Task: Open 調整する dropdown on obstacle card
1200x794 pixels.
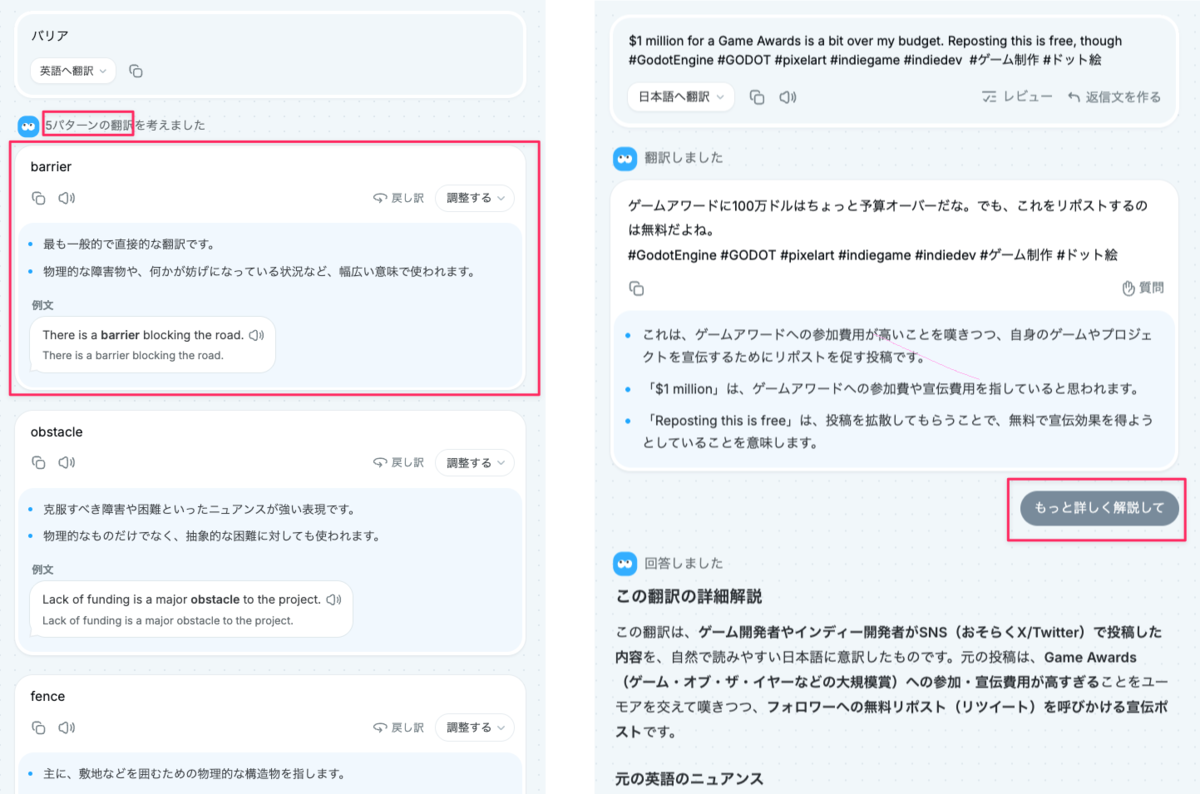Action: pyautogui.click(x=475, y=463)
